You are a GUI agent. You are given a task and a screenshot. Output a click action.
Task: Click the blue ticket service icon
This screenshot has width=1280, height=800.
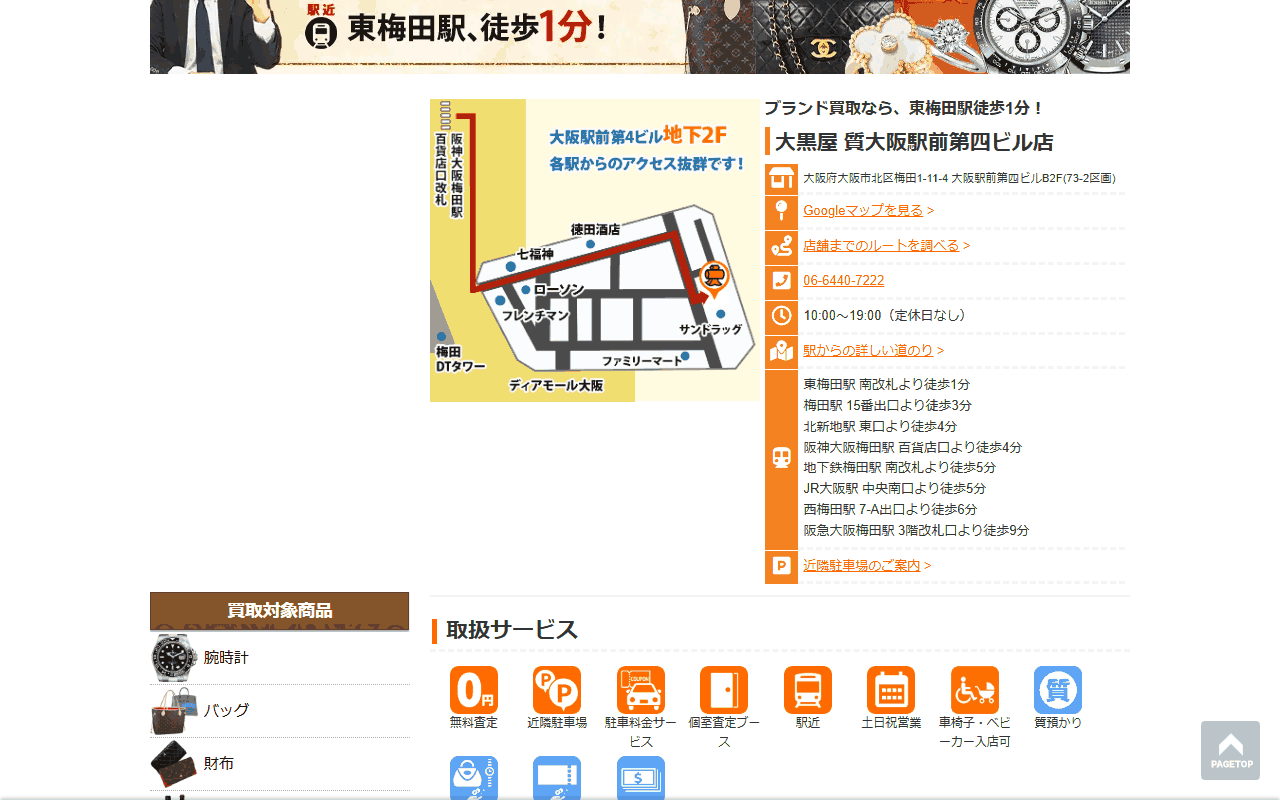tap(557, 778)
